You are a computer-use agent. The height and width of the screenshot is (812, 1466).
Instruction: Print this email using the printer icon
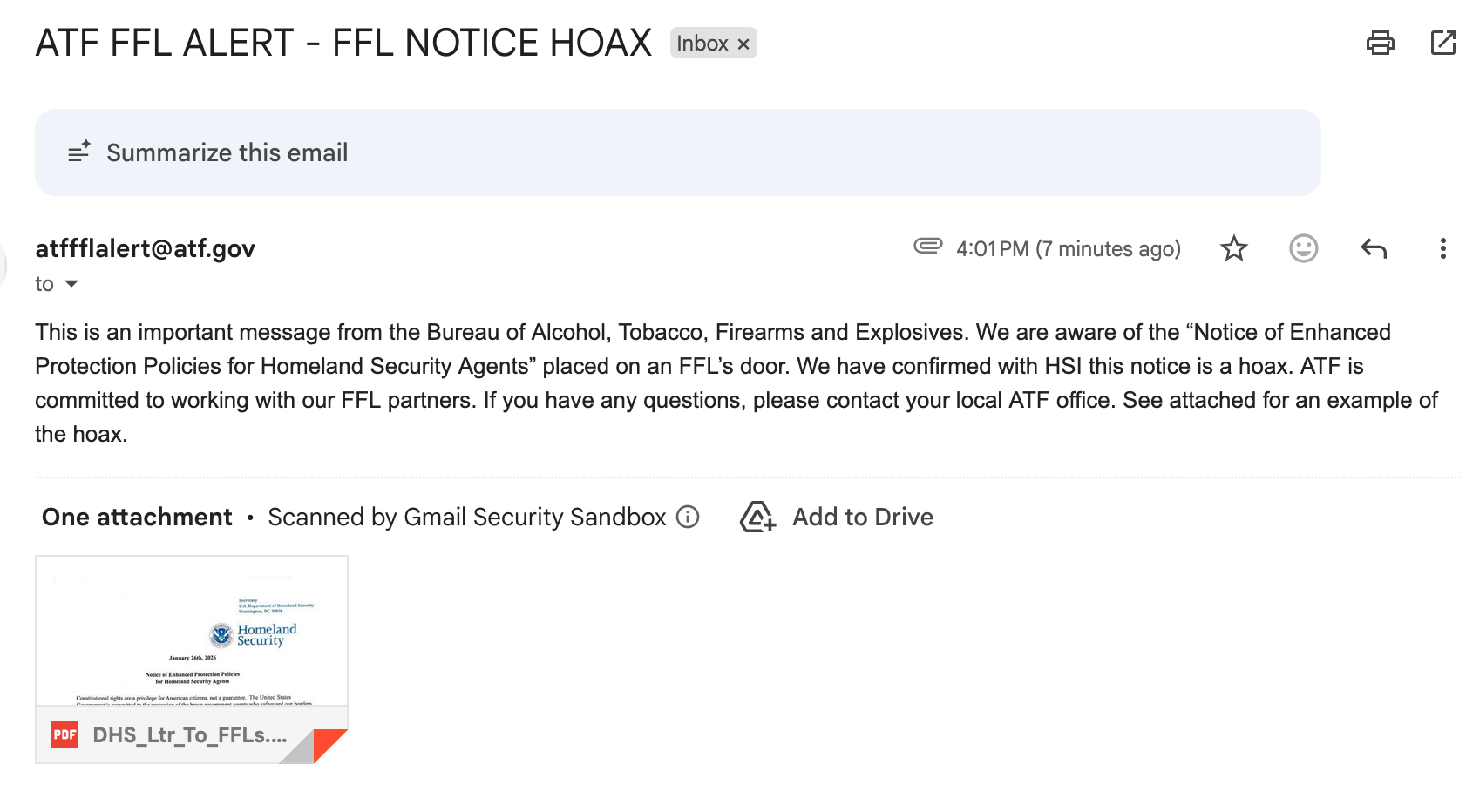[1380, 43]
